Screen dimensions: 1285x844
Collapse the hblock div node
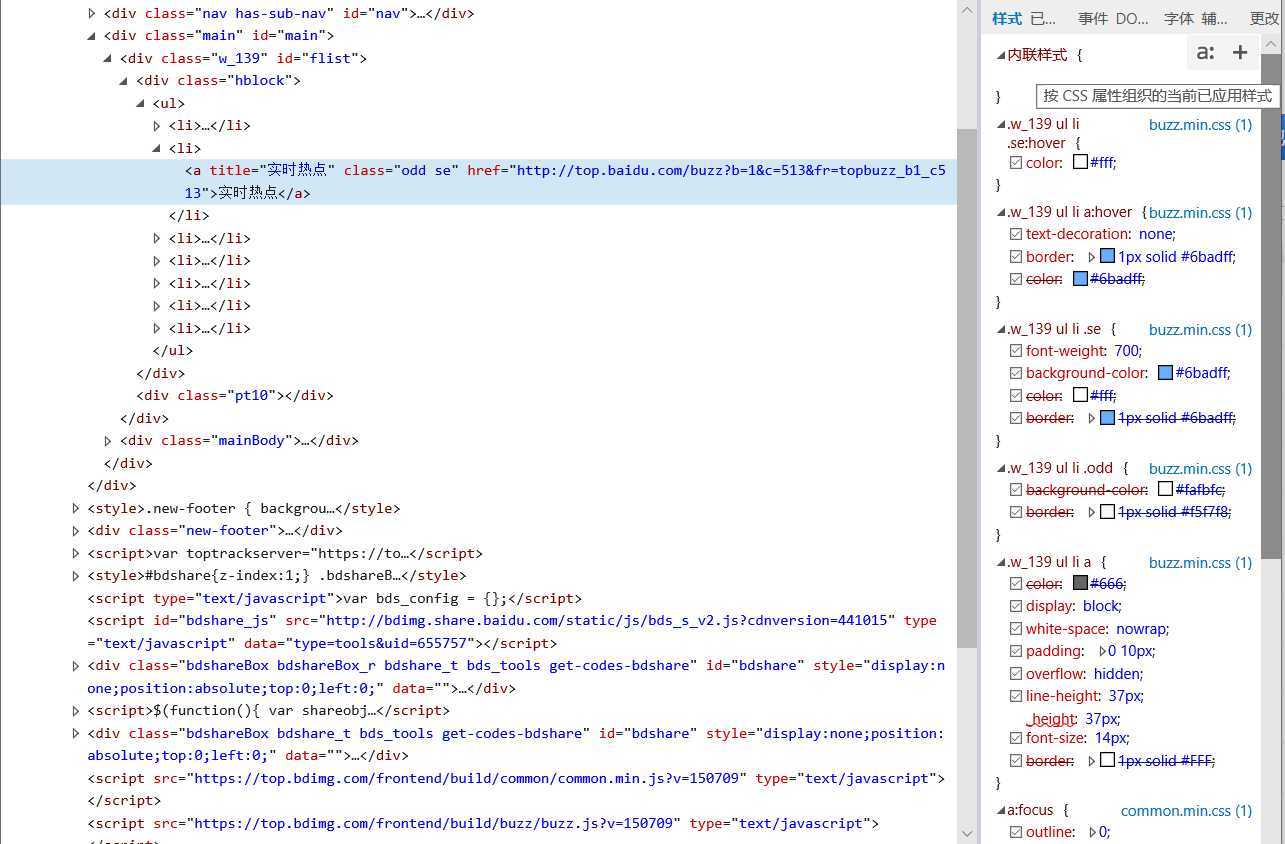click(x=124, y=81)
